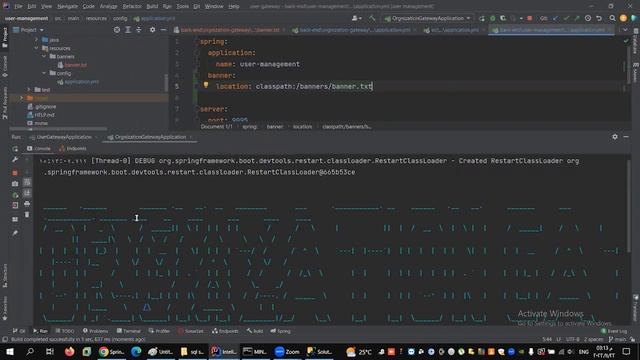
Task: Expand the java folder in project tree
Action: pyautogui.click(x=36, y=40)
